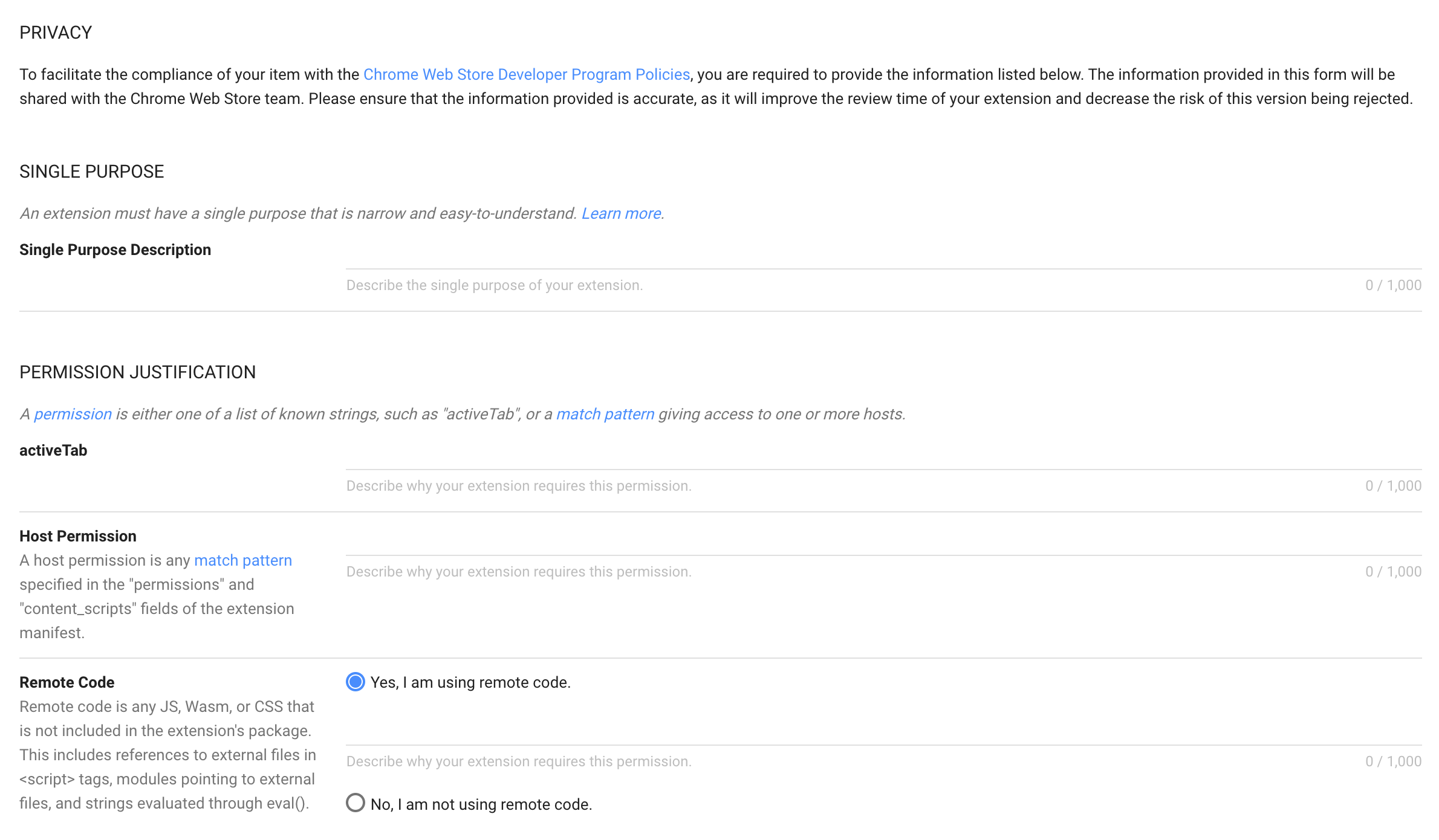This screenshot has width=1439, height=840.
Task: Click the activeTab permission label
Action: point(53,450)
